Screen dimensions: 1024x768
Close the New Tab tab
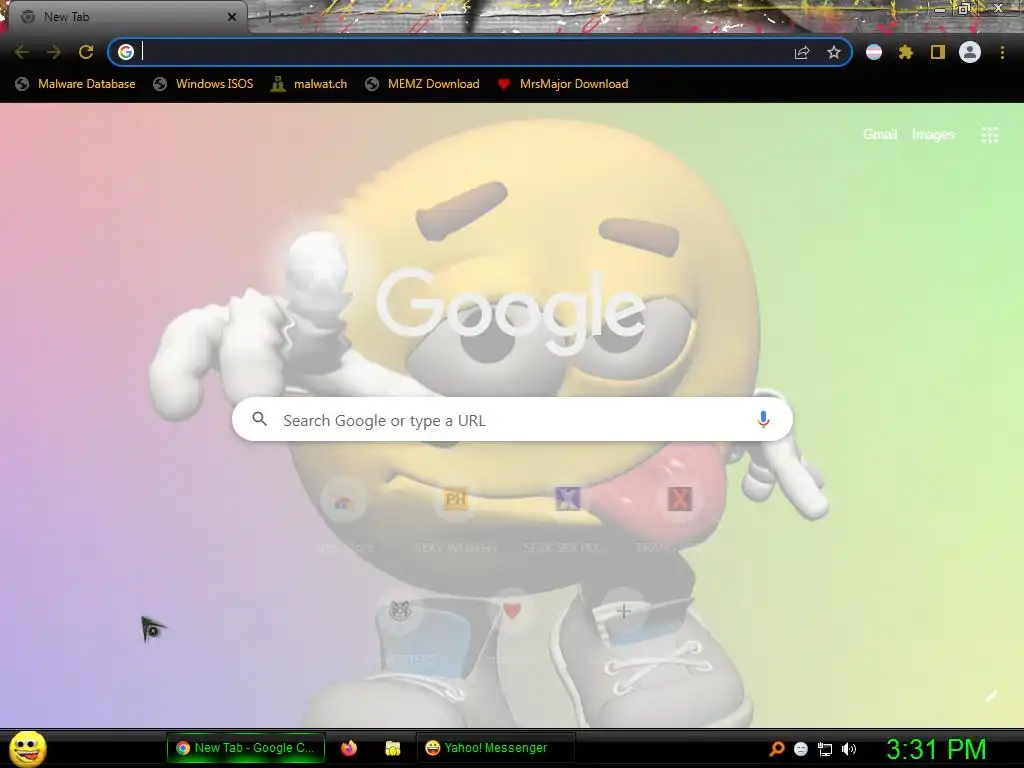click(232, 17)
